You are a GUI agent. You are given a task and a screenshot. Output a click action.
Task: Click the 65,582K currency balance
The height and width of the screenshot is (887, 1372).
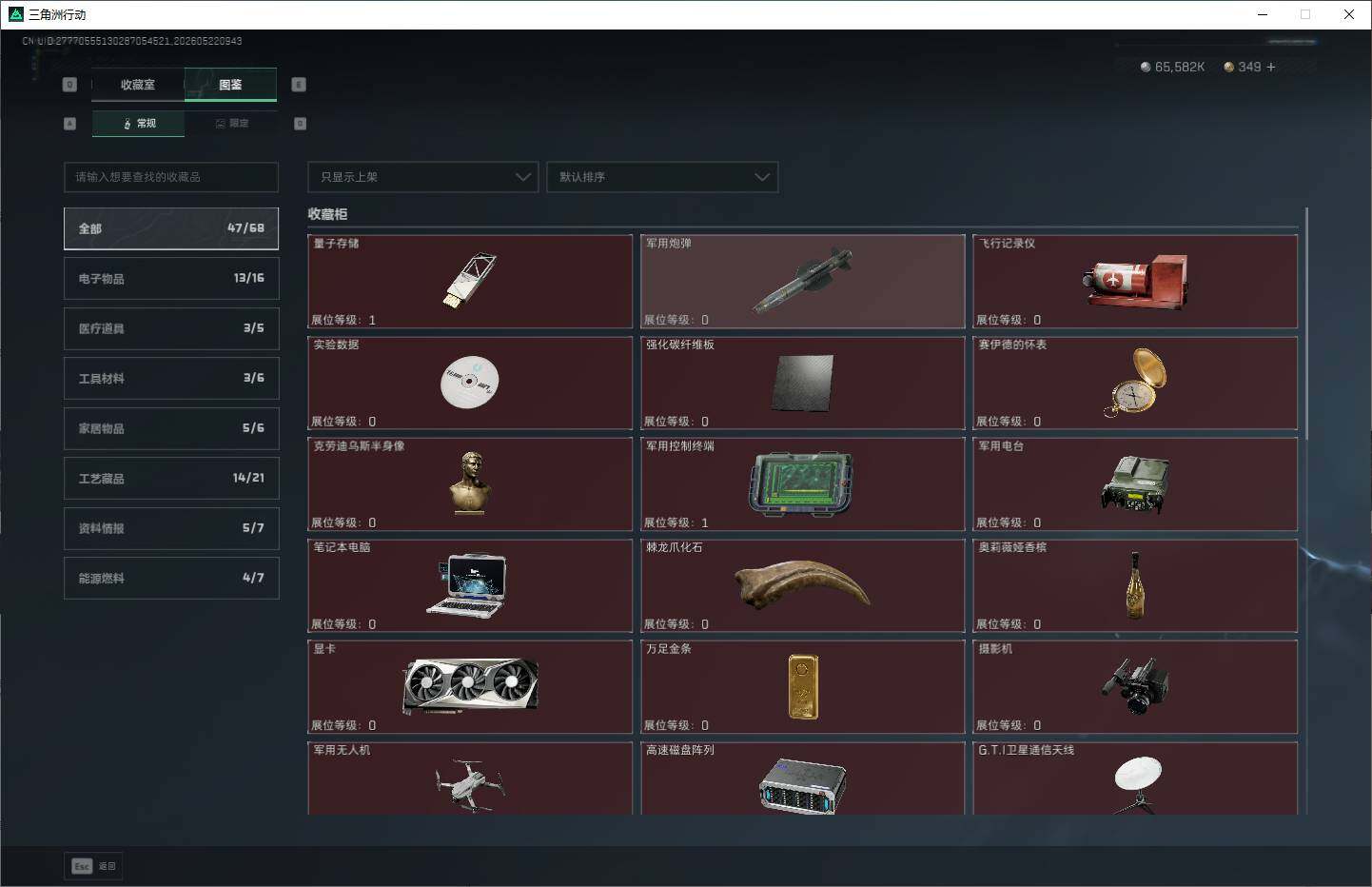click(1180, 67)
